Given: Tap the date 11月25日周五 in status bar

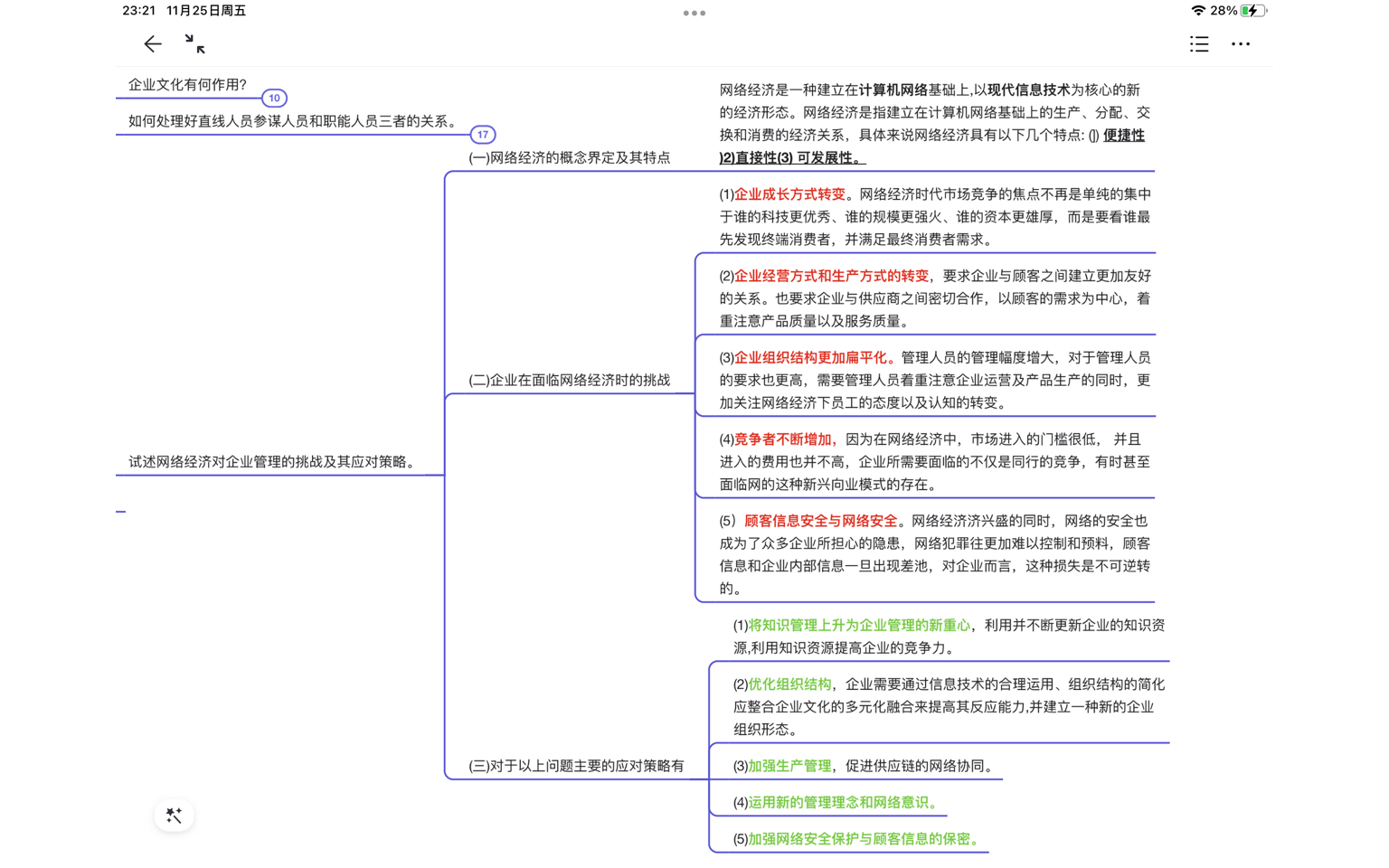Looking at the screenshot, I should coord(206,11).
